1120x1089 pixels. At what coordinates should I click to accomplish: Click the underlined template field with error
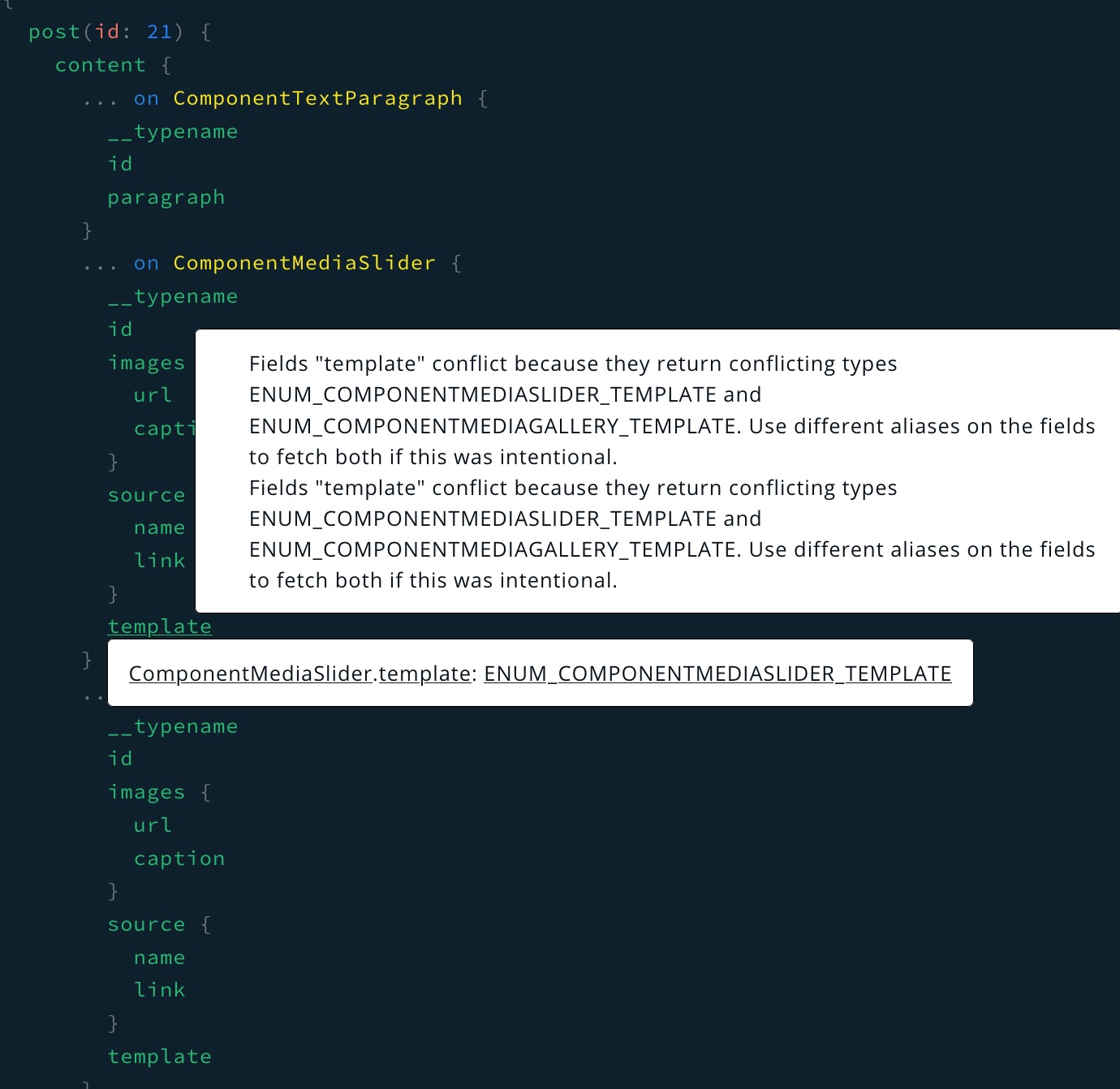[160, 626]
